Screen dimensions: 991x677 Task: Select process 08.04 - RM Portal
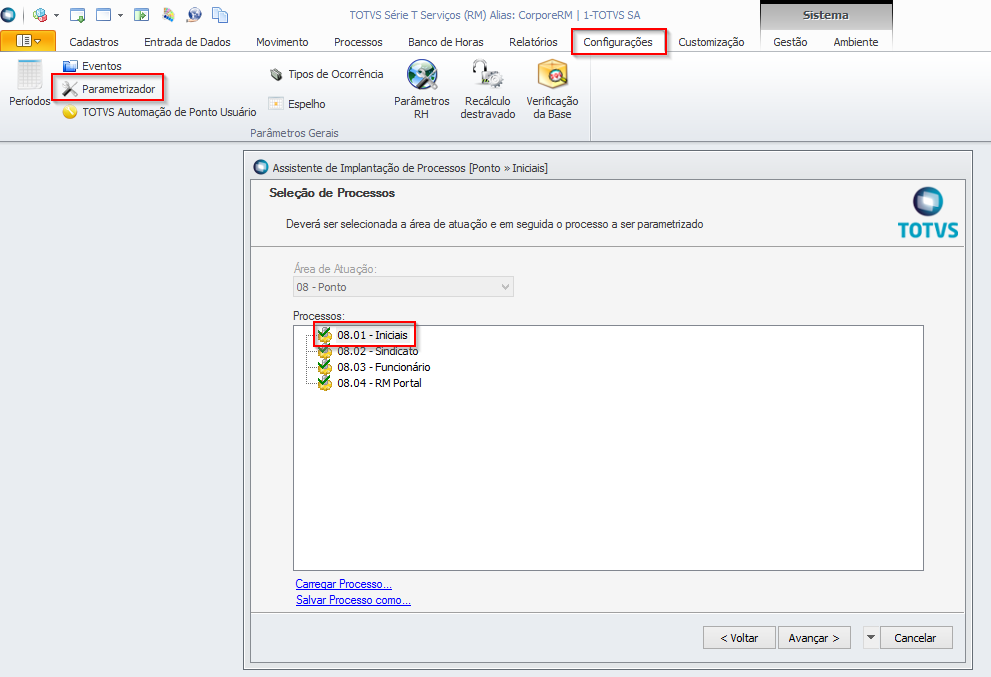[x=379, y=383]
